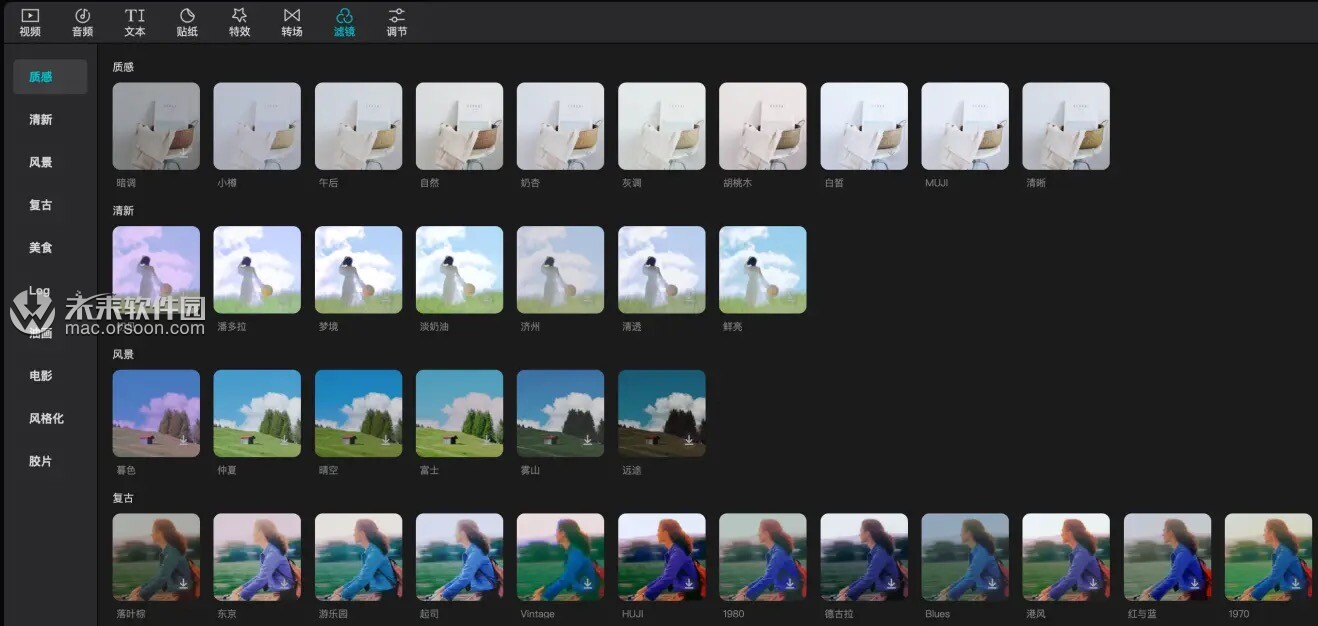Apply the 白皙 filter thumbnail
The width and height of the screenshot is (1318, 626).
point(864,126)
